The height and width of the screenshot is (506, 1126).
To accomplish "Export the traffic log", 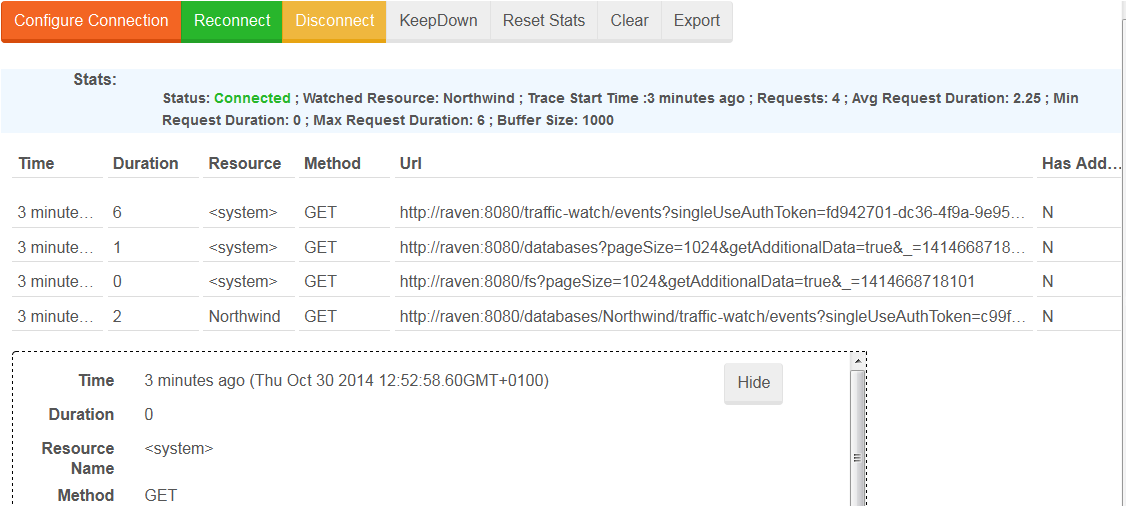I will point(697,22).
